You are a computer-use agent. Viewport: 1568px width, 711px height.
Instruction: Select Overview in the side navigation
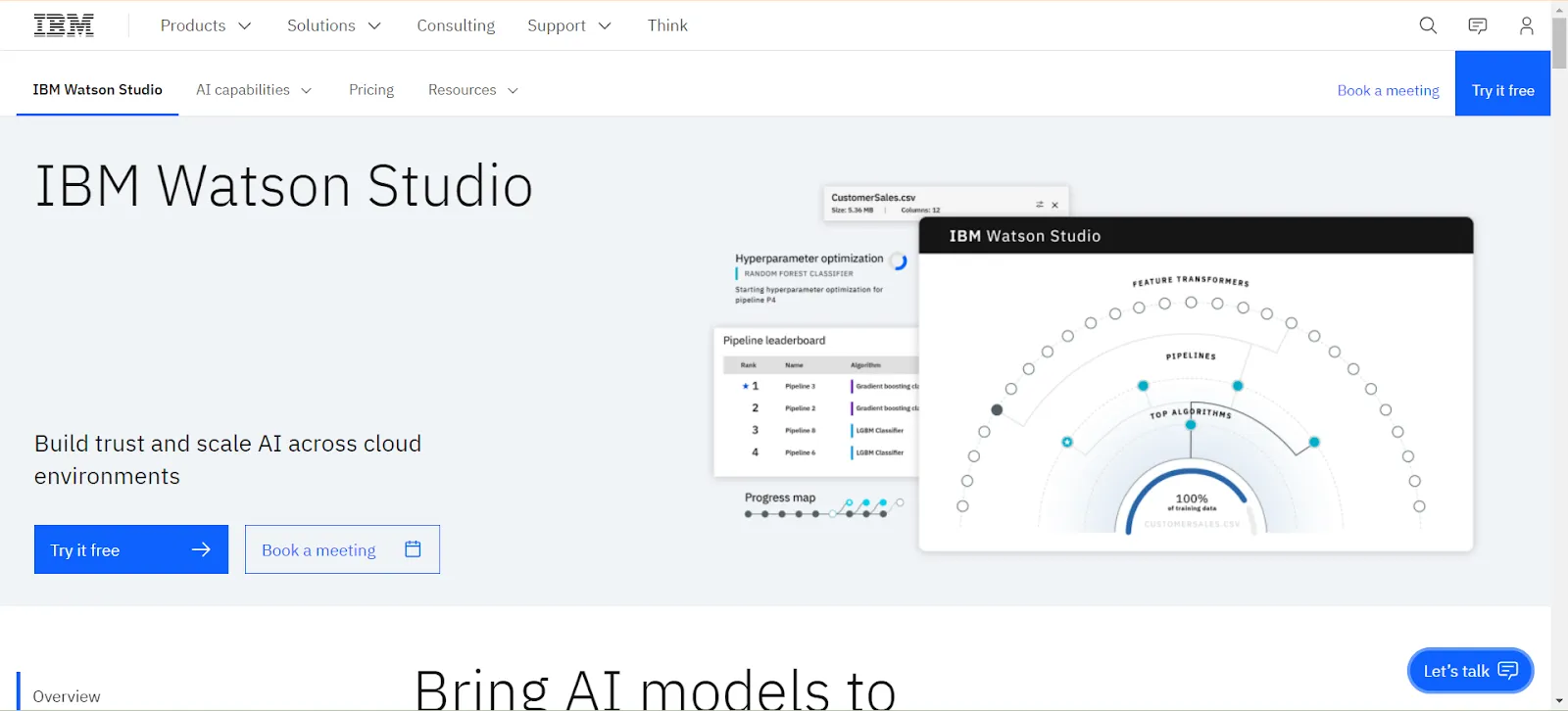(67, 696)
